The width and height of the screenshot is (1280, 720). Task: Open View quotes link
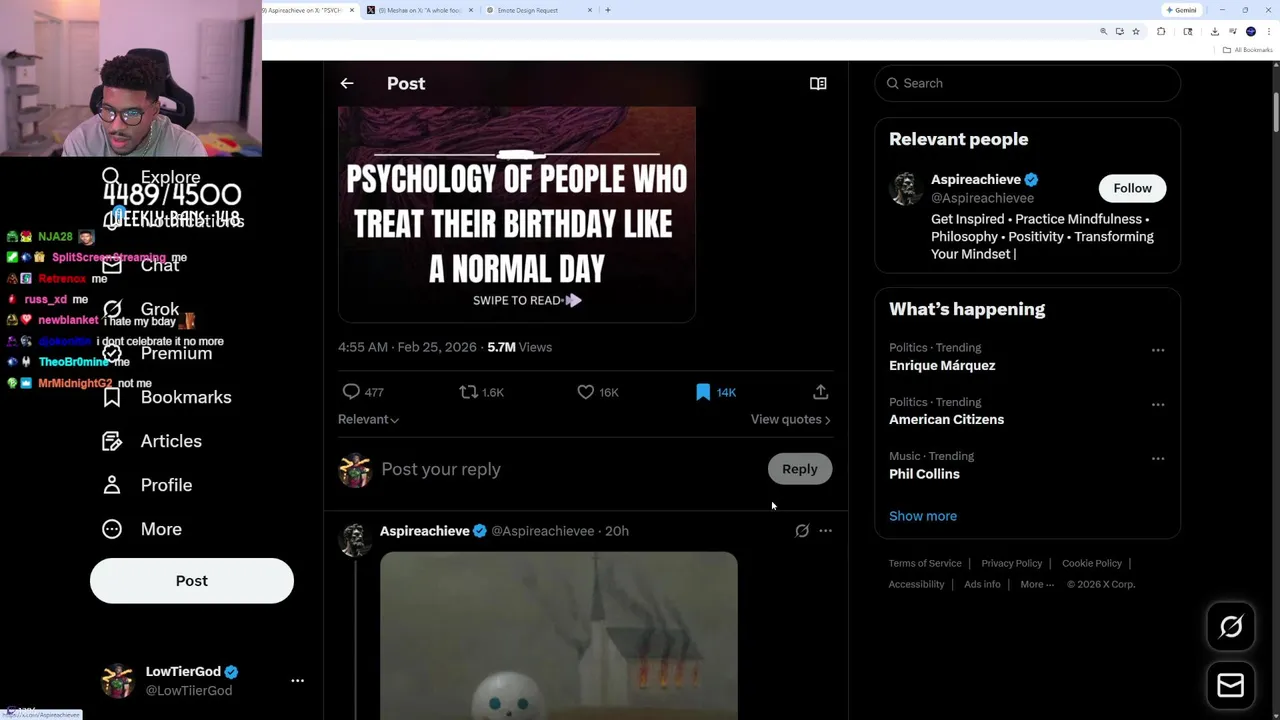click(790, 419)
